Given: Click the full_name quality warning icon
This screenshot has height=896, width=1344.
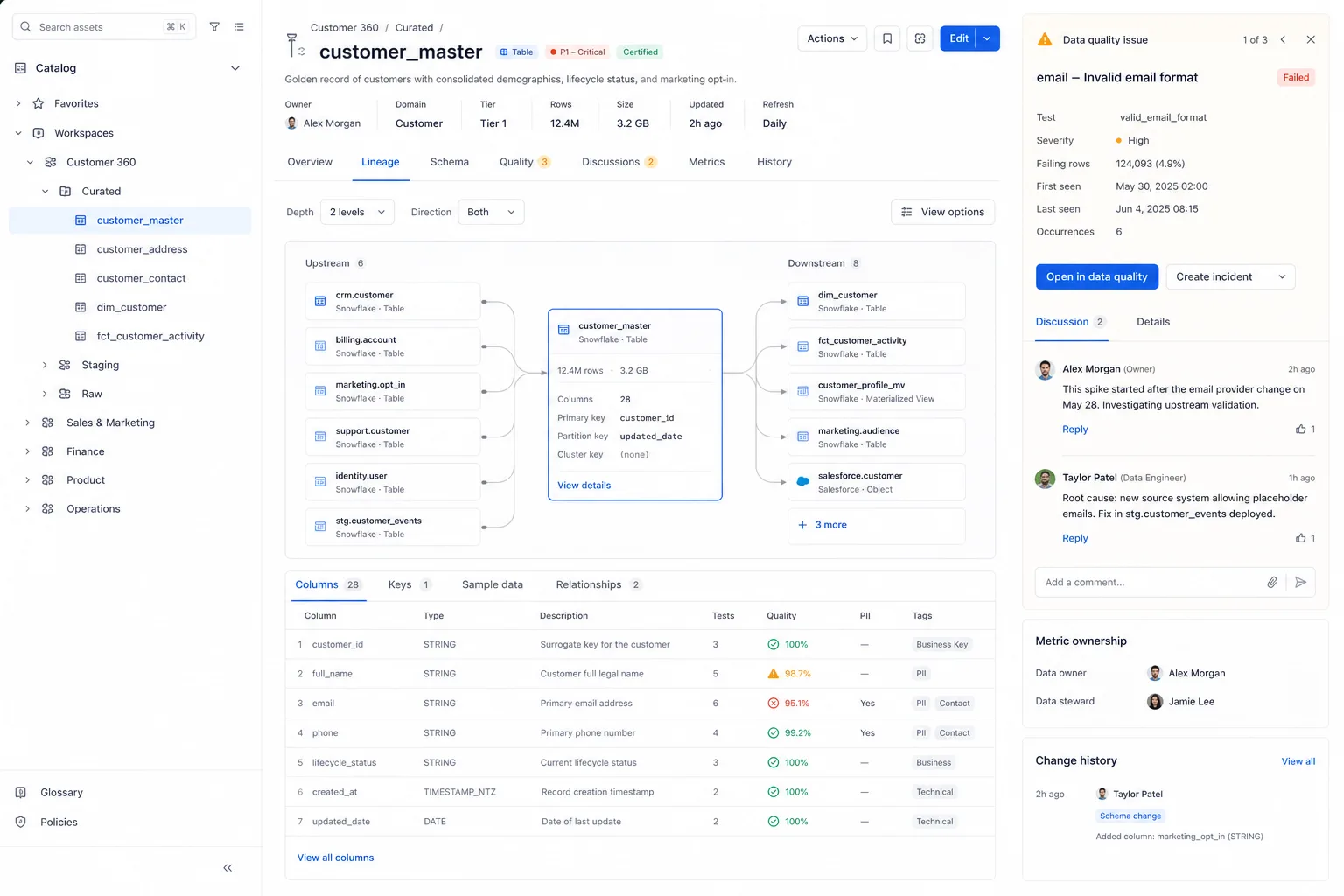Looking at the screenshot, I should coord(773,674).
